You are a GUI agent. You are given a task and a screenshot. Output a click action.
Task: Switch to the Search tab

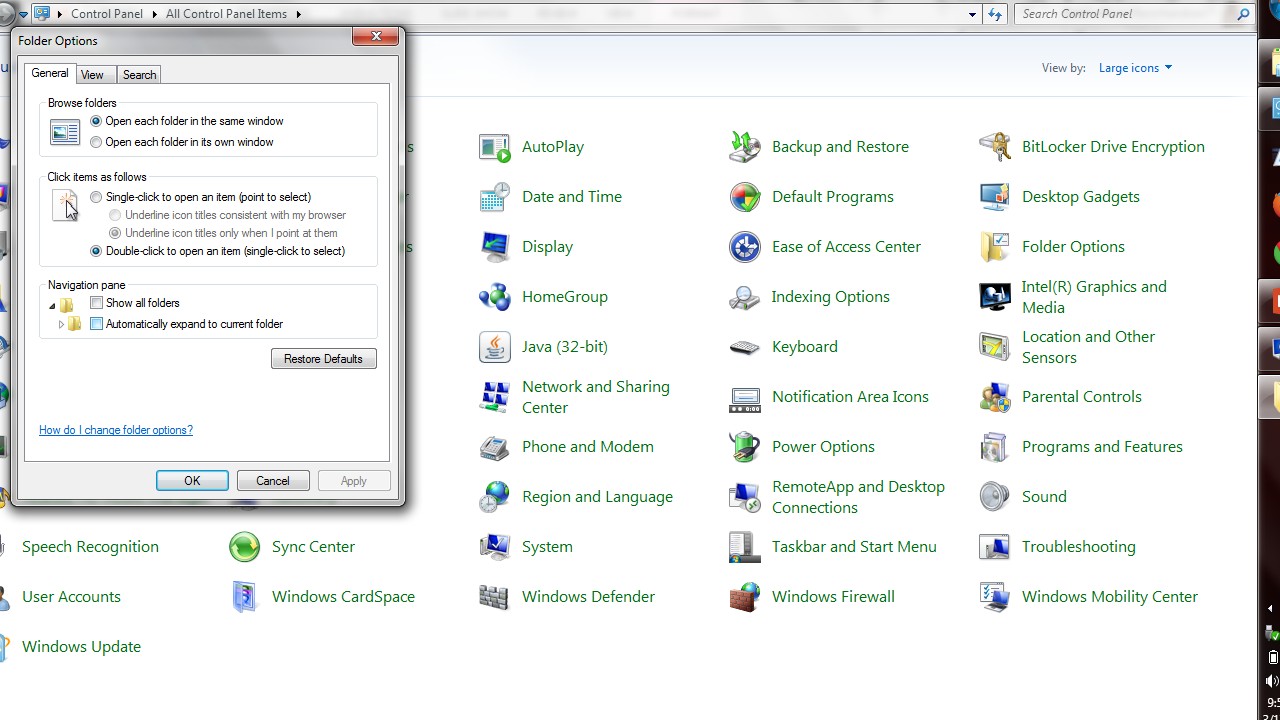coord(139,75)
